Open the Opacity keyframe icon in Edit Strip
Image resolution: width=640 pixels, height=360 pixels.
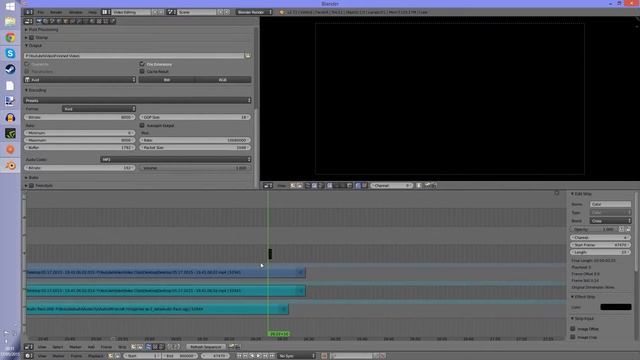[x=622, y=229]
